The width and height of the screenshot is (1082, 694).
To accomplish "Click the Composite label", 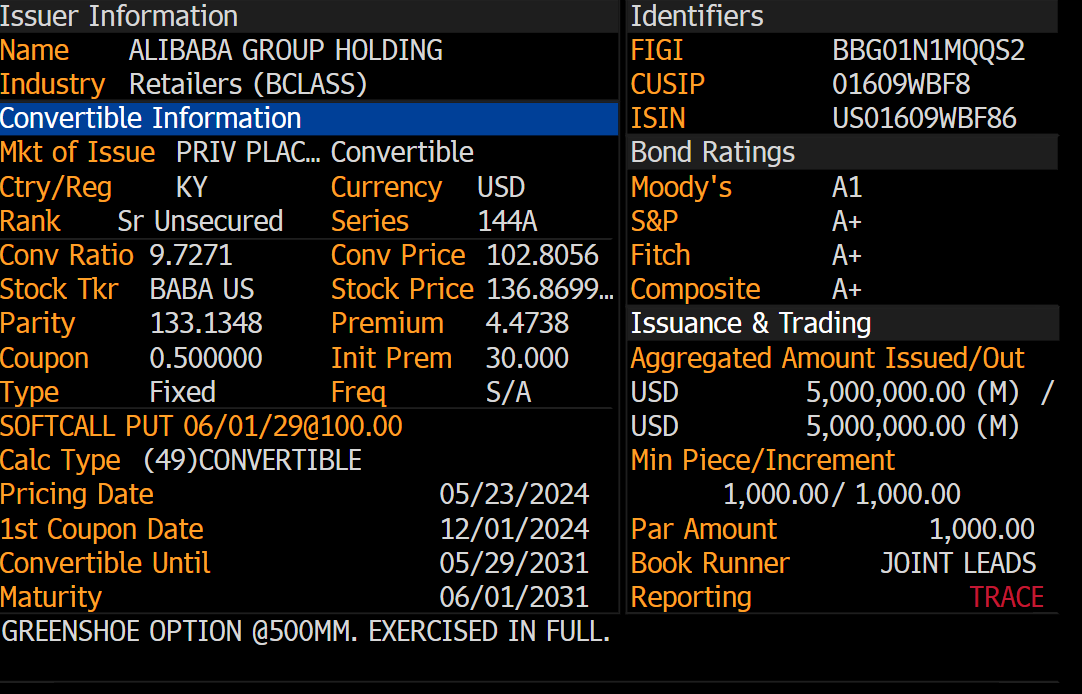I will click(696, 289).
